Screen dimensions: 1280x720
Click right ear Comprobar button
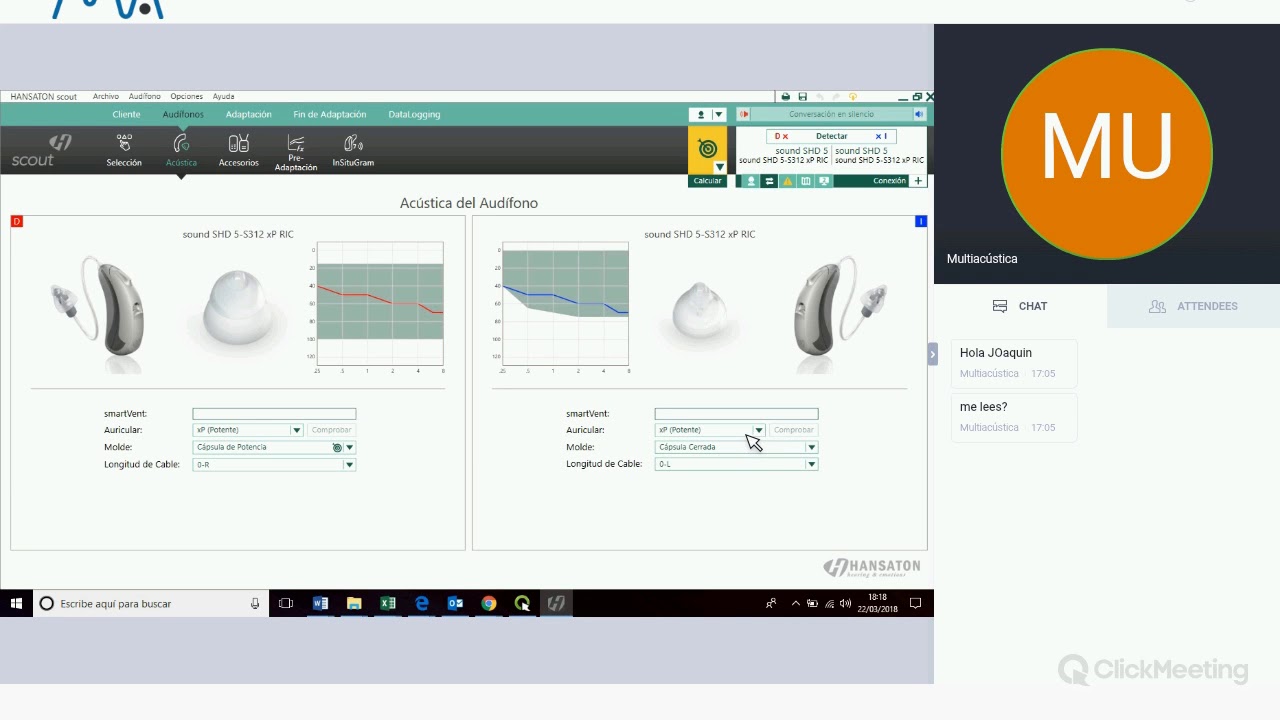(x=331, y=430)
